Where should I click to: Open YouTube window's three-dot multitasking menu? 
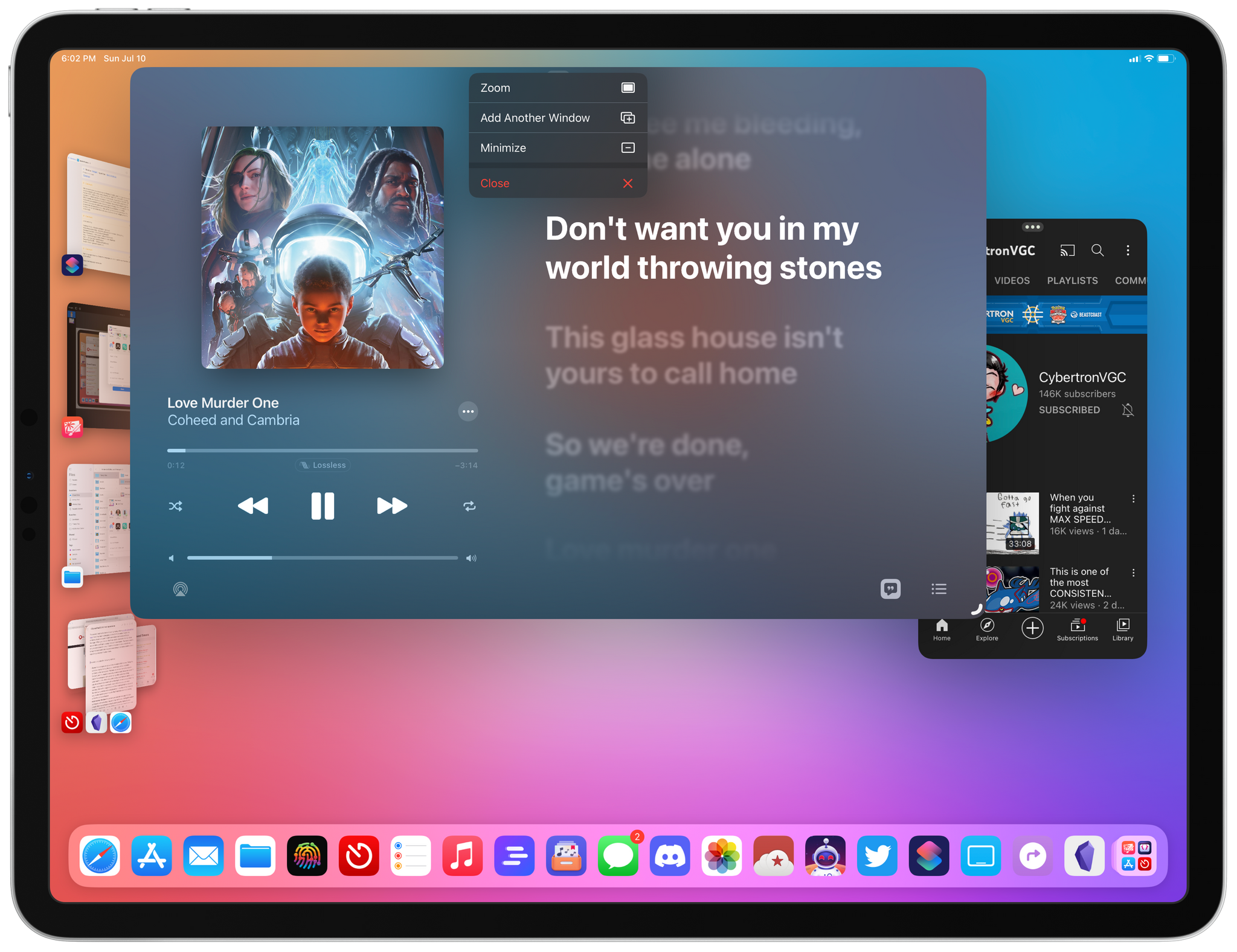(x=1032, y=227)
